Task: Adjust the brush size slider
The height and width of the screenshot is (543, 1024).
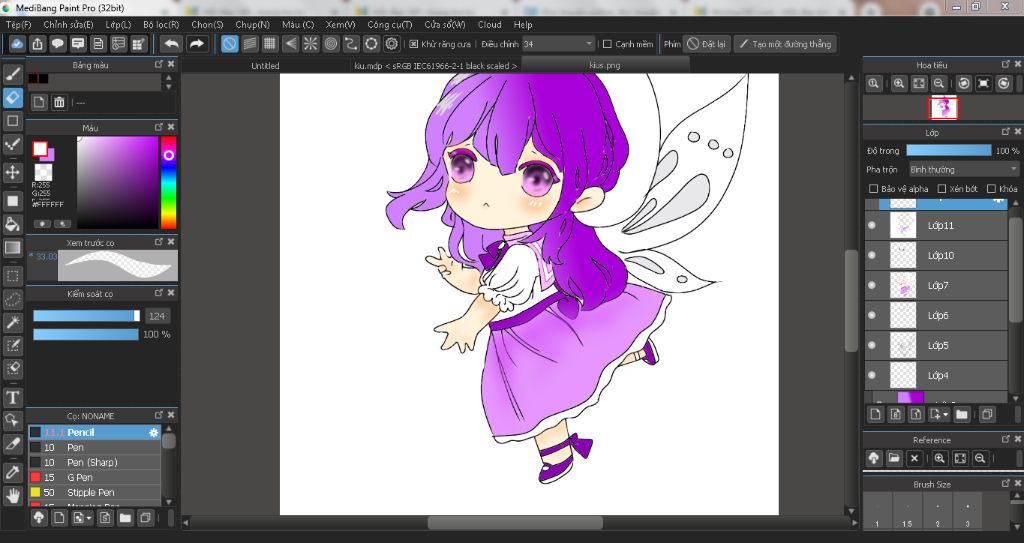Action: pyautogui.click(x=86, y=316)
